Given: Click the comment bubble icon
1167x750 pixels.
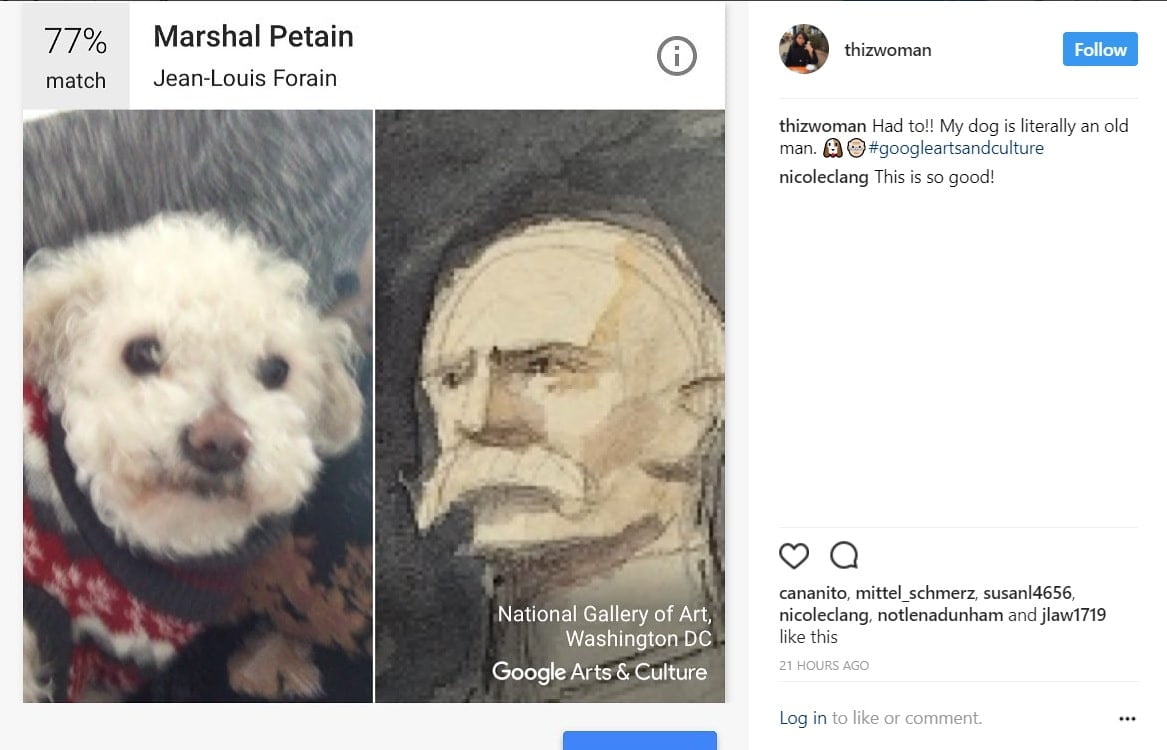Looking at the screenshot, I should (844, 555).
